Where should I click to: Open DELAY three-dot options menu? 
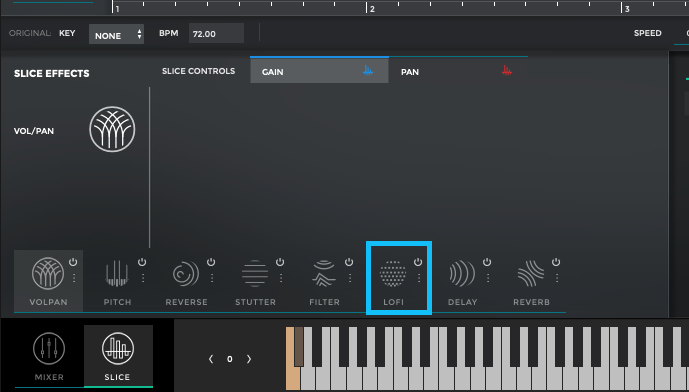pos(488,278)
